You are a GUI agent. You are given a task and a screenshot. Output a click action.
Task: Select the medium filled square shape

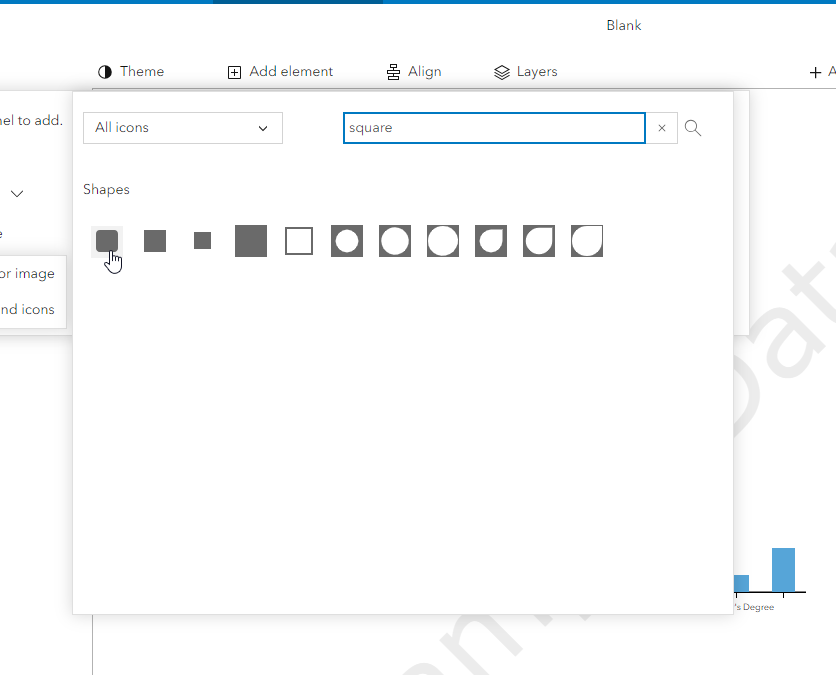[154, 240]
